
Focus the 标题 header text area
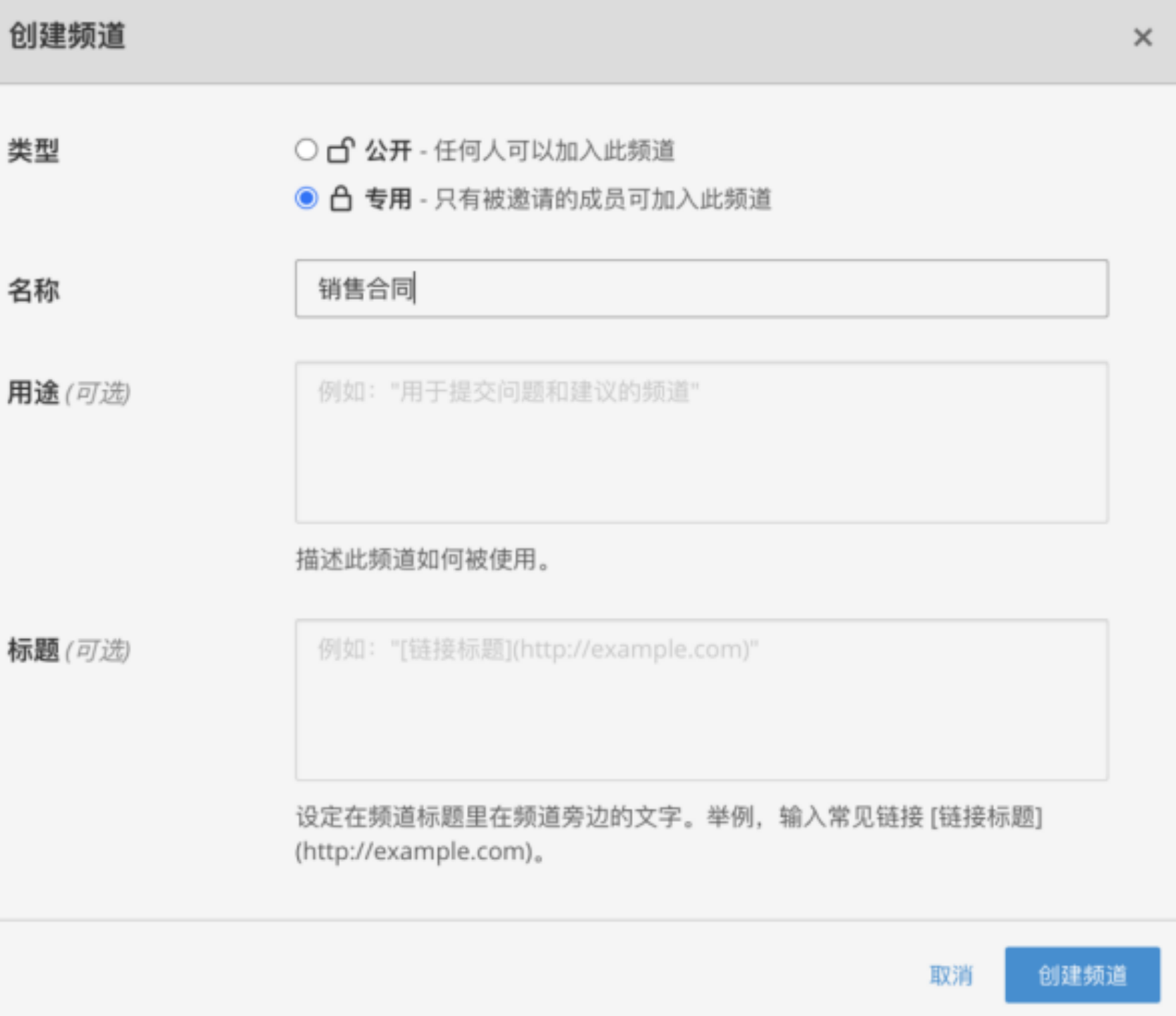point(701,700)
